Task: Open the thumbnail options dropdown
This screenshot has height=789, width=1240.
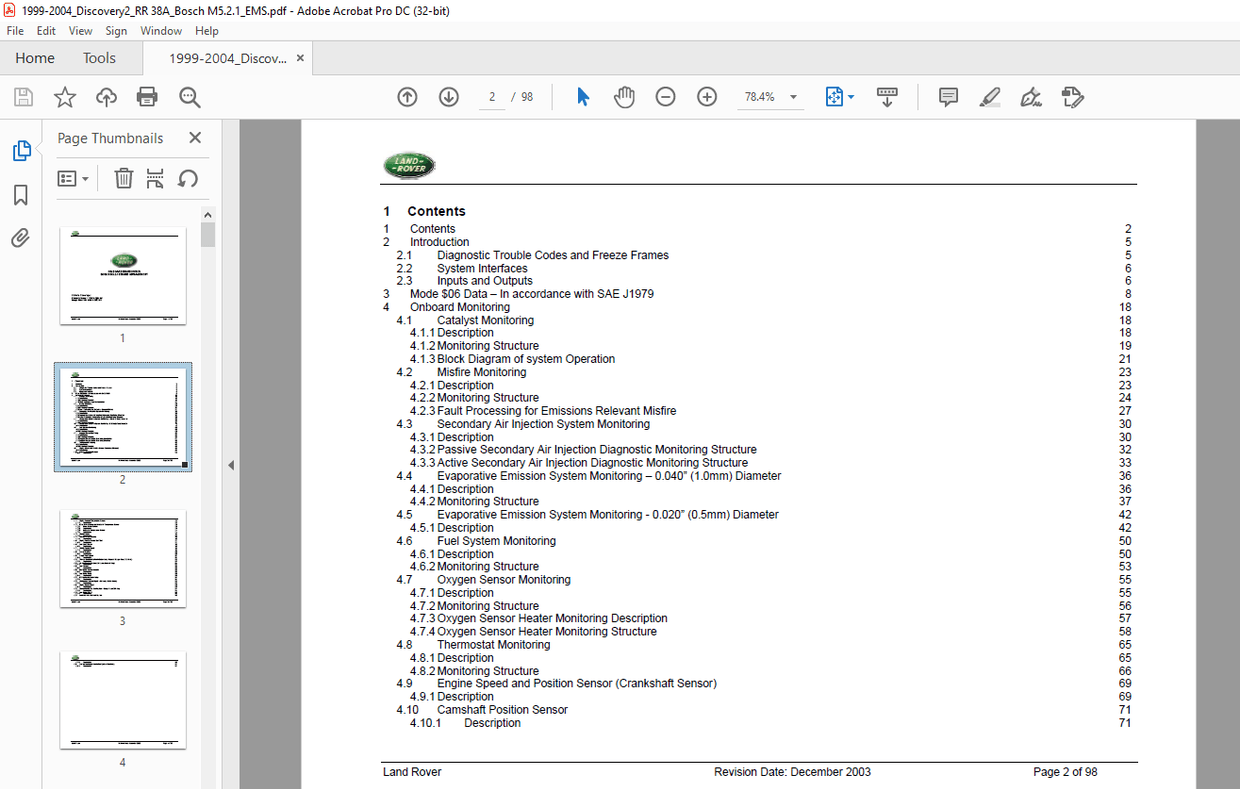Action: 73,178
